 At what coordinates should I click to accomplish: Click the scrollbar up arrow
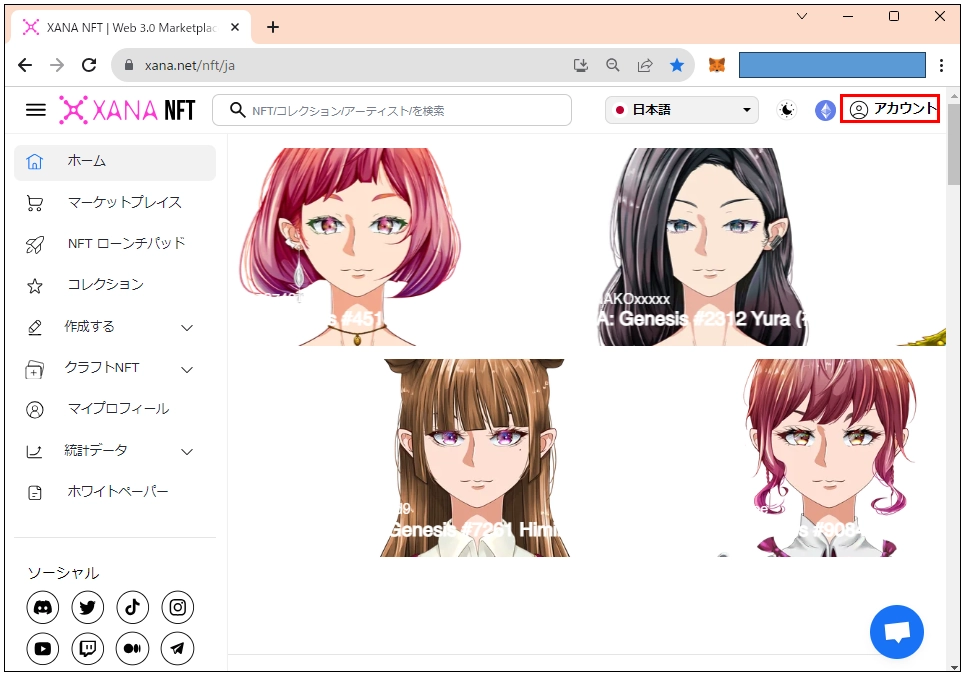click(954, 96)
